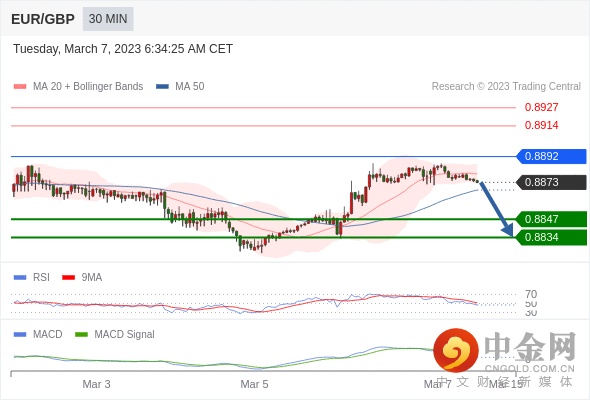Select the black 0.8873 current price tag
590x400 pixels.
pyautogui.click(x=551, y=182)
